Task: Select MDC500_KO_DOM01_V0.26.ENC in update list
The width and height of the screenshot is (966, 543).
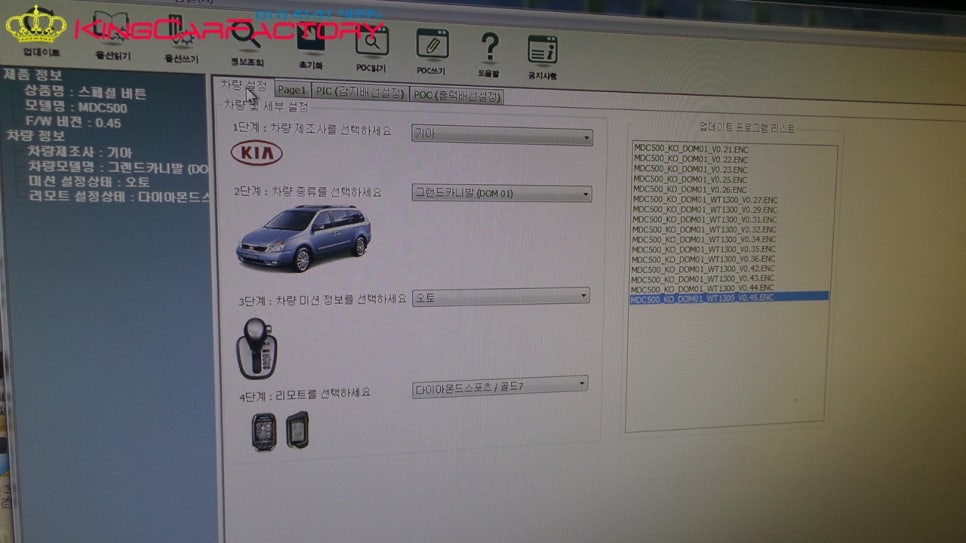Action: pyautogui.click(x=689, y=189)
